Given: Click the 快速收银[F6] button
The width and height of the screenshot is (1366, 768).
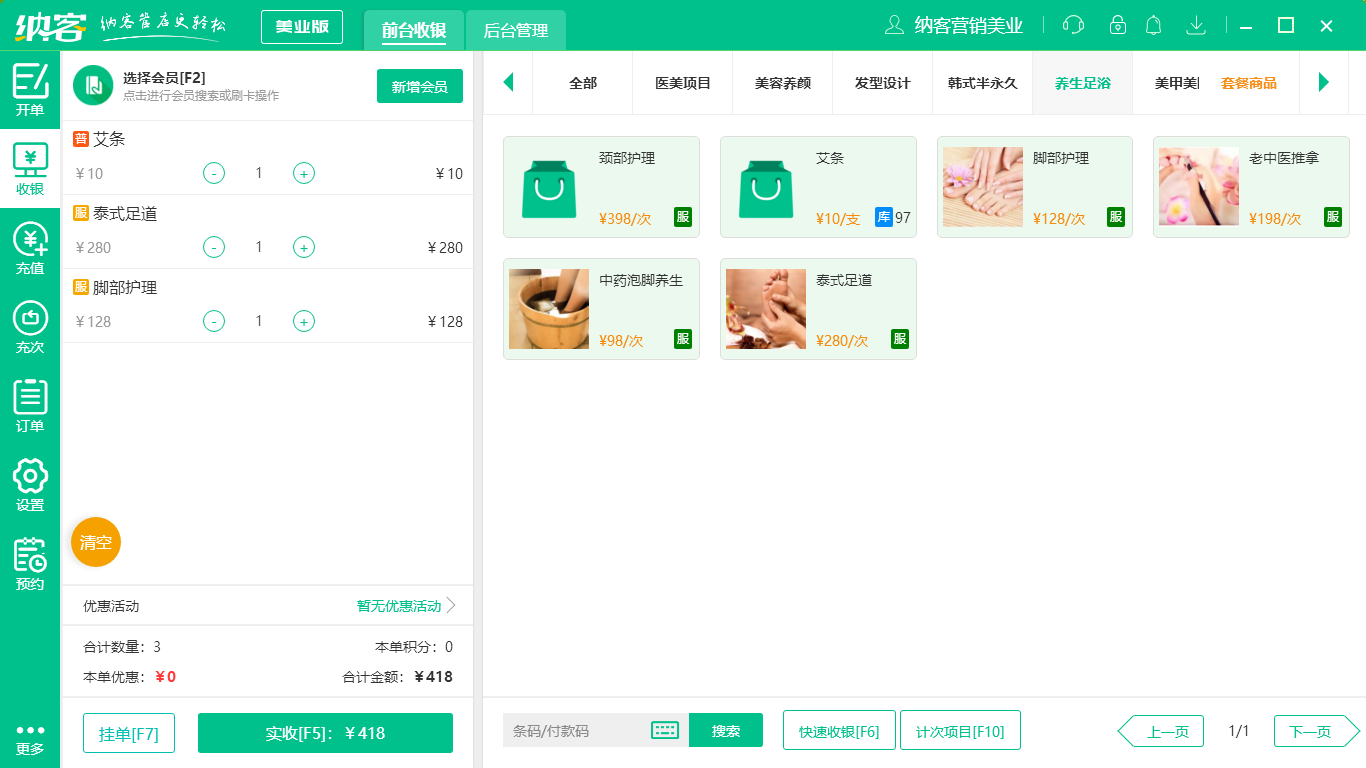Looking at the screenshot, I should (839, 730).
